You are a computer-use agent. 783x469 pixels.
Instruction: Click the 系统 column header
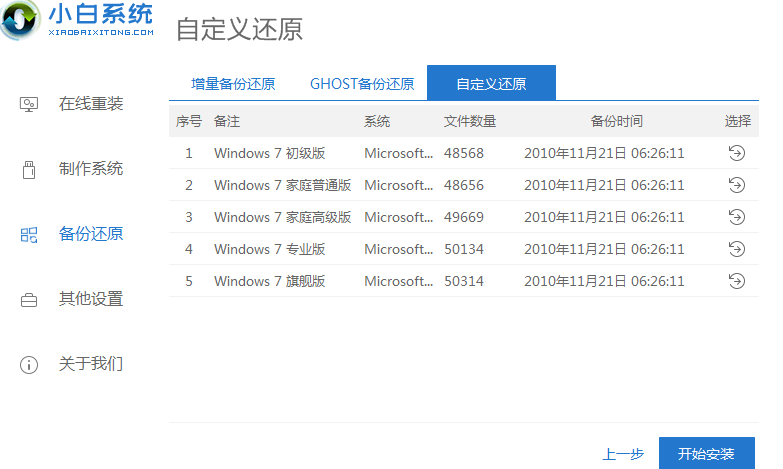377,121
